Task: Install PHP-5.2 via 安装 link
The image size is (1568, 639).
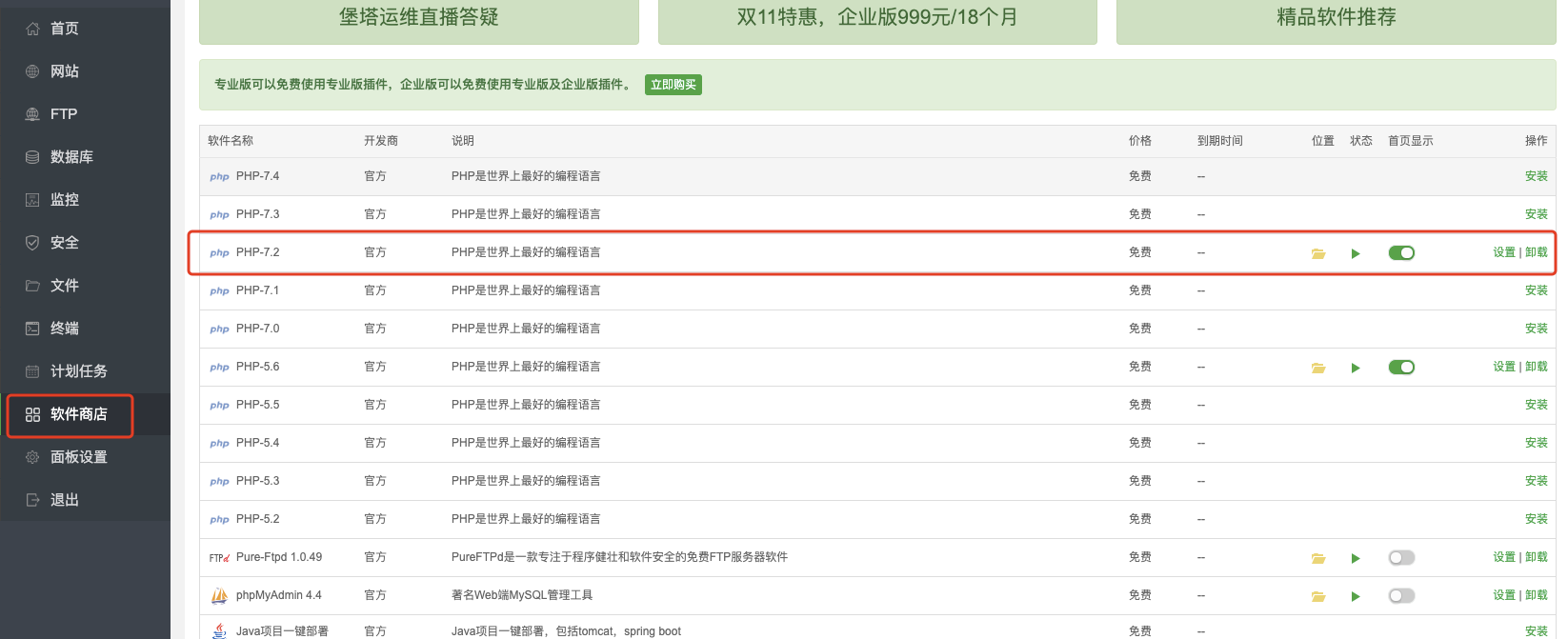Action: pos(1536,519)
